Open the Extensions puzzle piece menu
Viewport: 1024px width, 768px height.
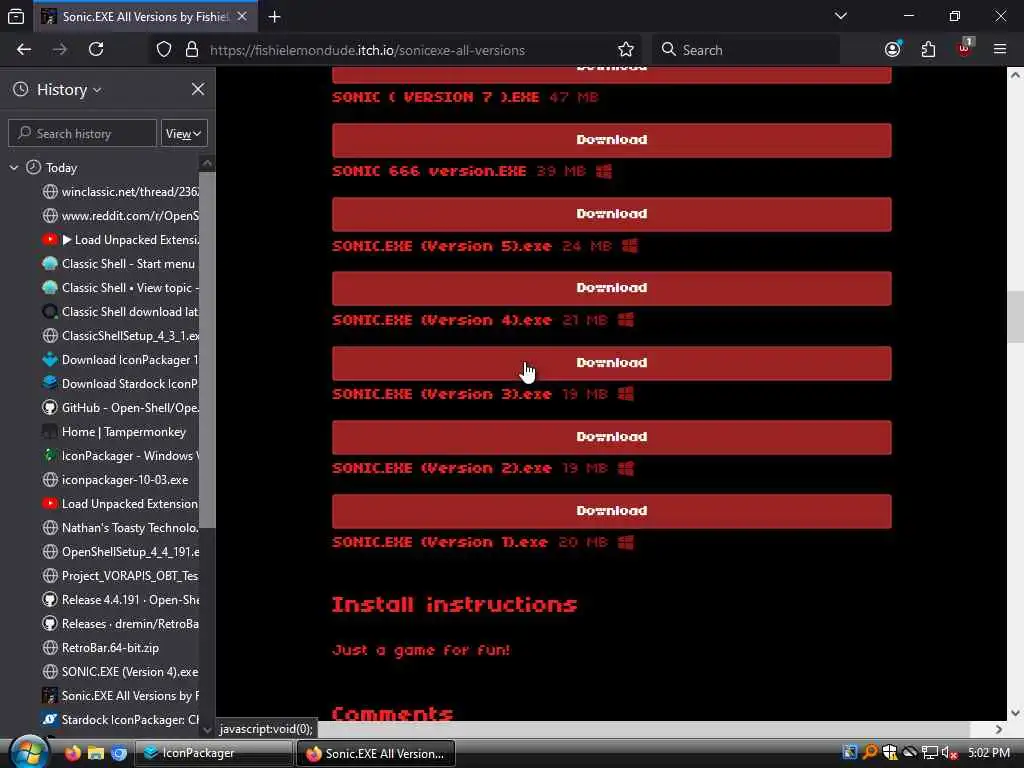(x=928, y=50)
